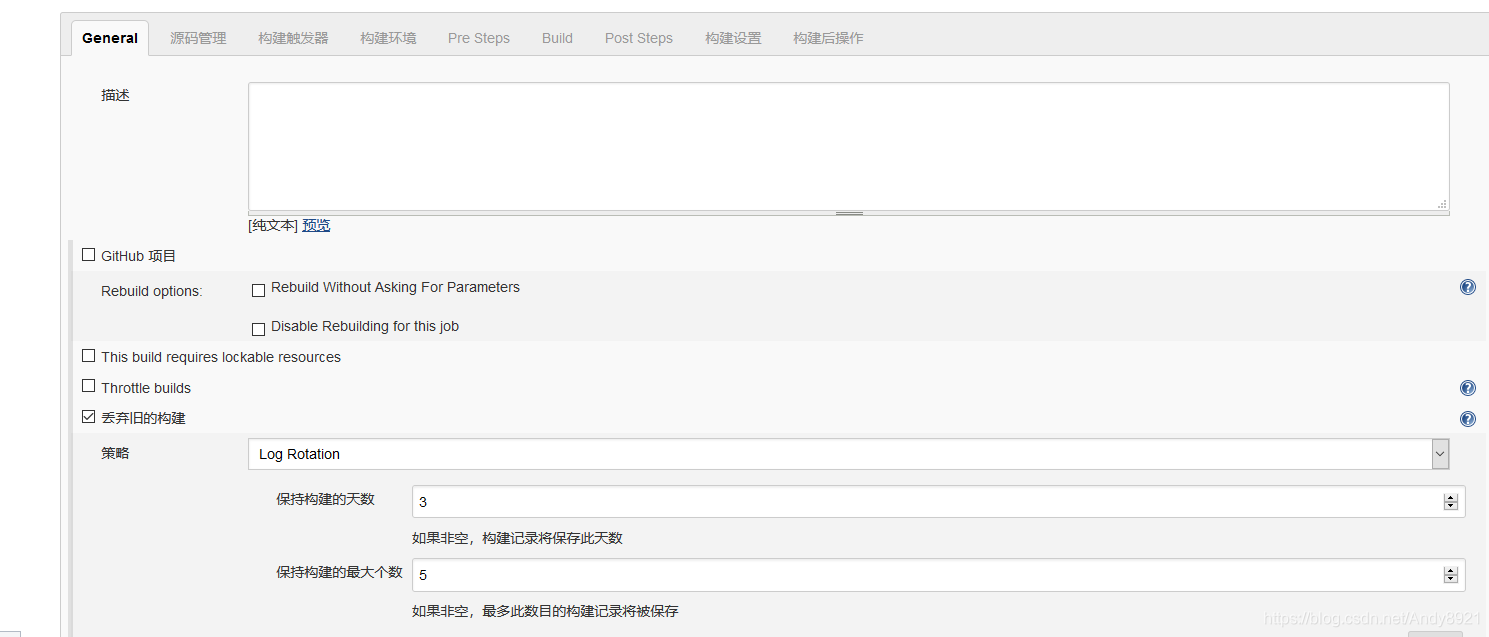Click the 保持构建的最大个数 input field

coord(938,575)
